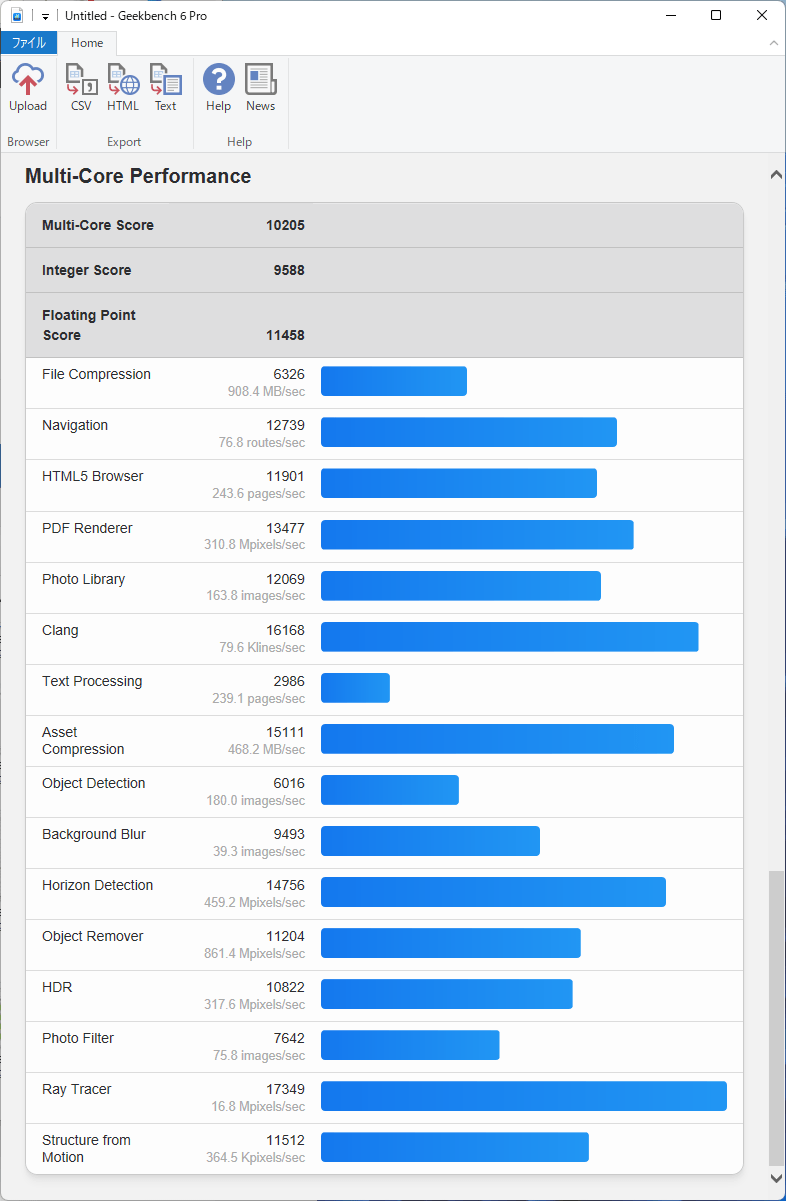Select the Clang benchmark row label

click(x=60, y=630)
